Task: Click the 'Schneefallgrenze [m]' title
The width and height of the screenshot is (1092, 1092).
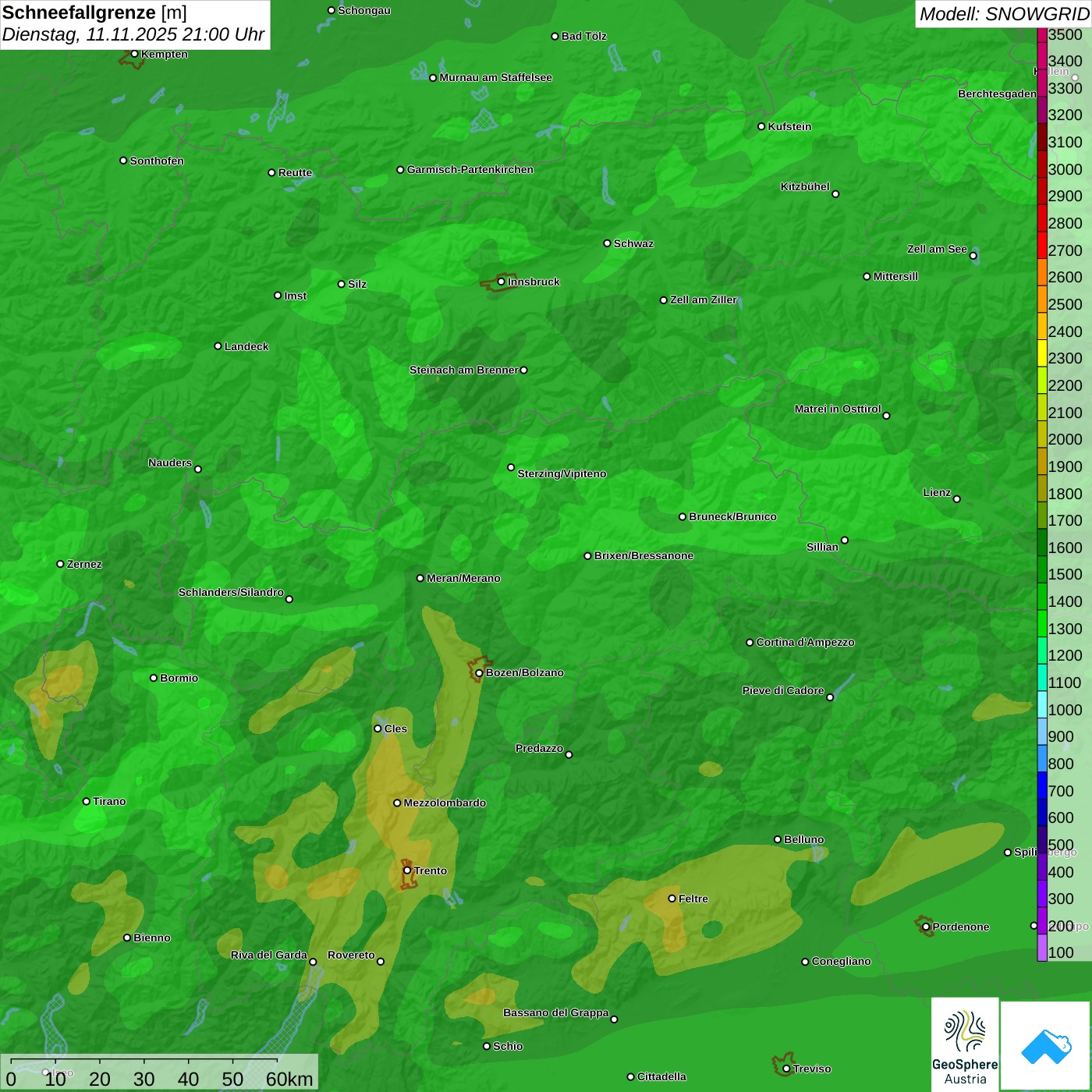Action: click(94, 12)
